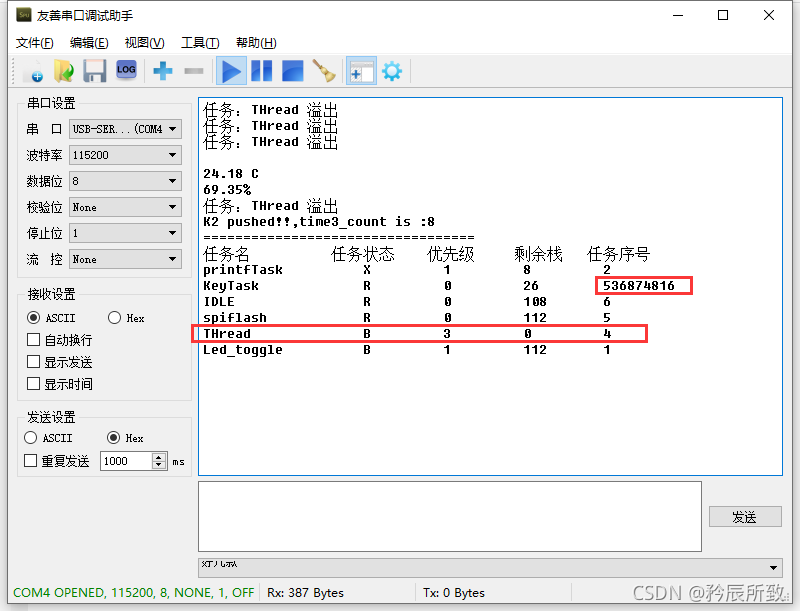Click COM4 OPENED status bar text
Image resolution: width=800 pixels, height=611 pixels.
pyautogui.click(x=133, y=593)
